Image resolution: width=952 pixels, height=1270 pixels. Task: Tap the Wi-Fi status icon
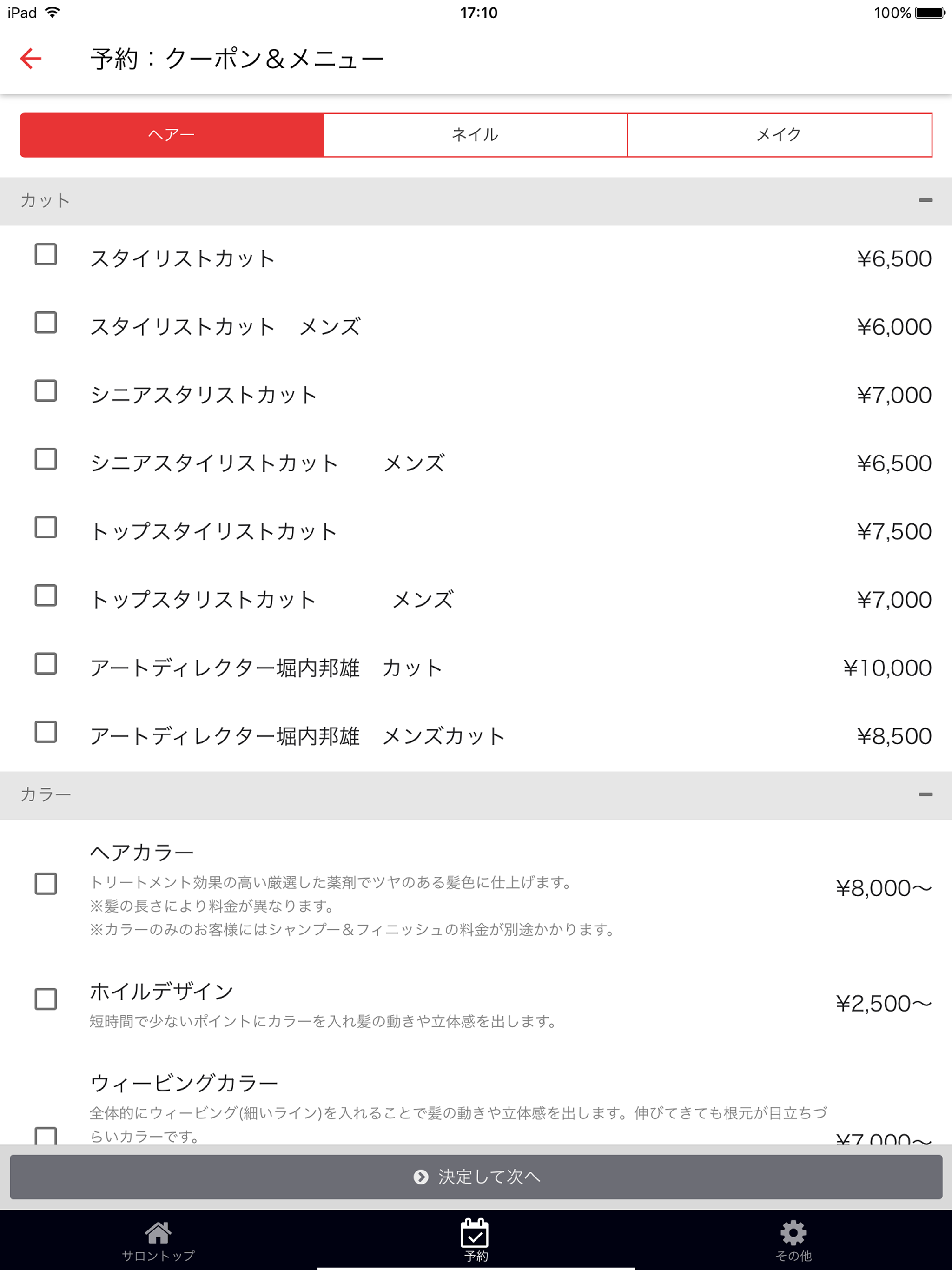point(52,12)
